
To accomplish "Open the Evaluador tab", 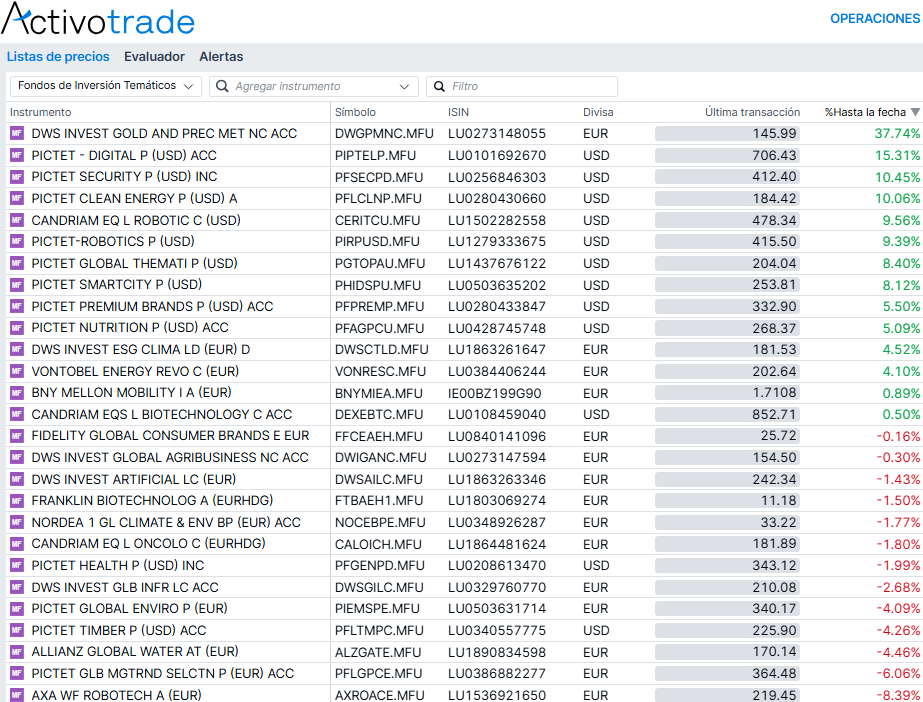I will (154, 56).
